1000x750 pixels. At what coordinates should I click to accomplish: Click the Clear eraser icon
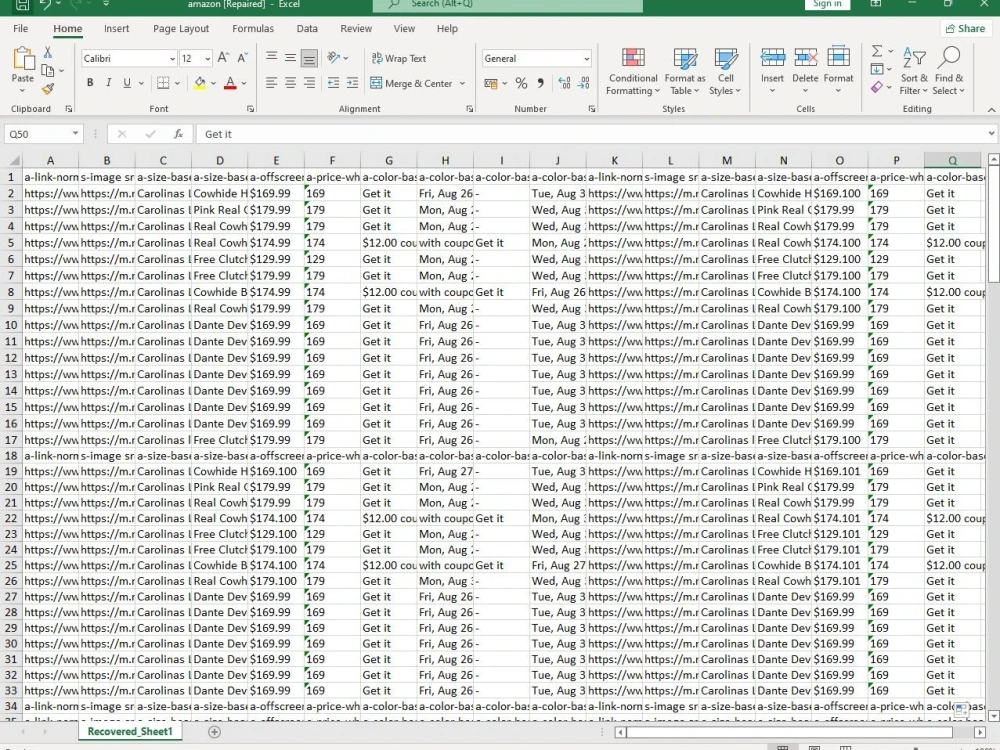click(878, 87)
